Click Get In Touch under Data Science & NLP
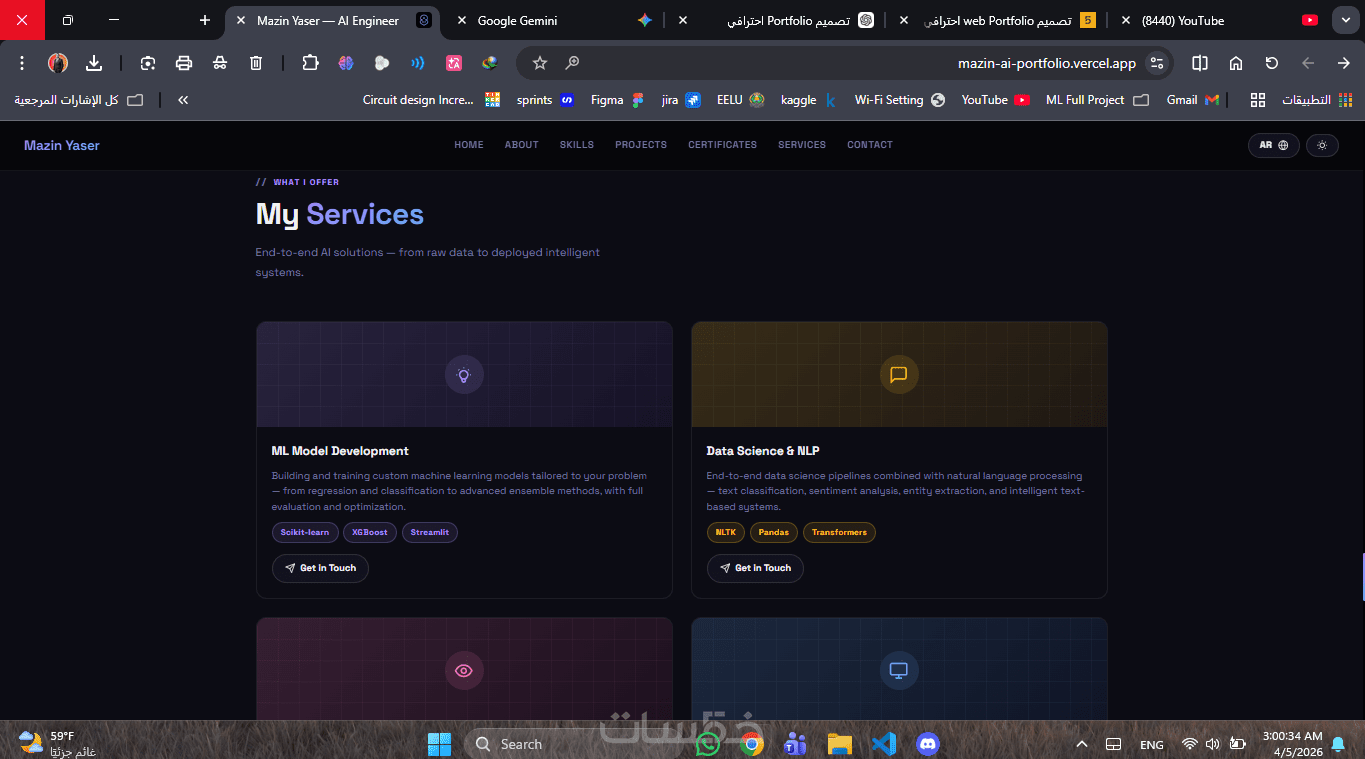 click(755, 568)
